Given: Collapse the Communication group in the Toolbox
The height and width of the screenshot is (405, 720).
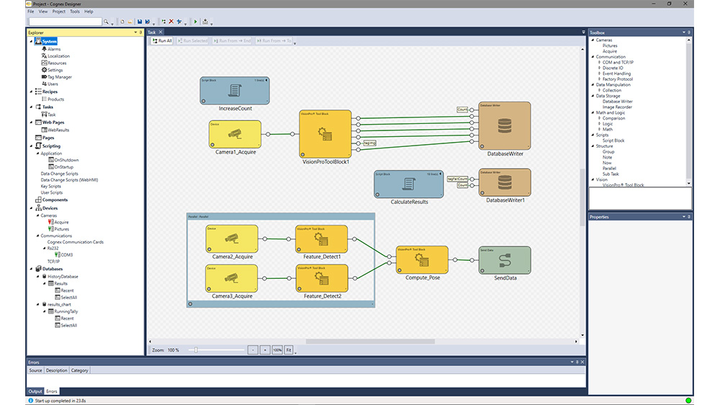Looking at the screenshot, I should coord(593,57).
